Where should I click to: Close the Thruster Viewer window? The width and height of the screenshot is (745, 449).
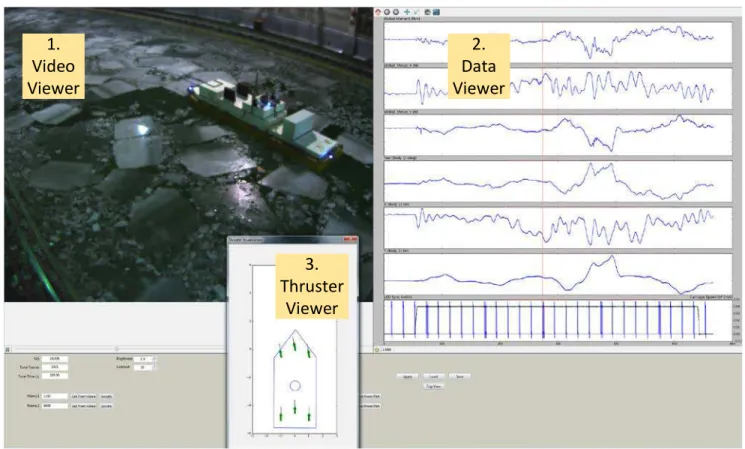click(x=353, y=239)
